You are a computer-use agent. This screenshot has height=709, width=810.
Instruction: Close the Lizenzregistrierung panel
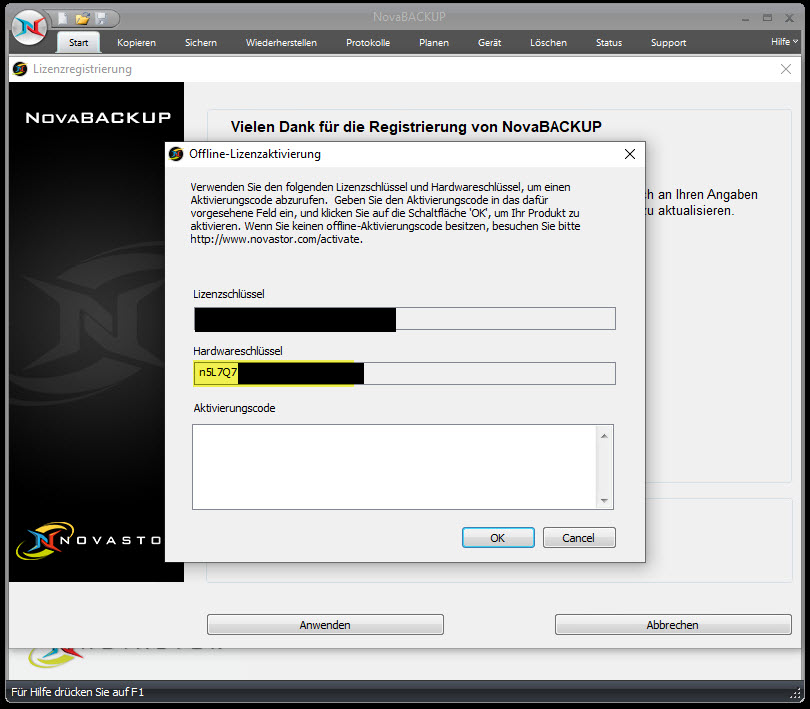(786, 69)
